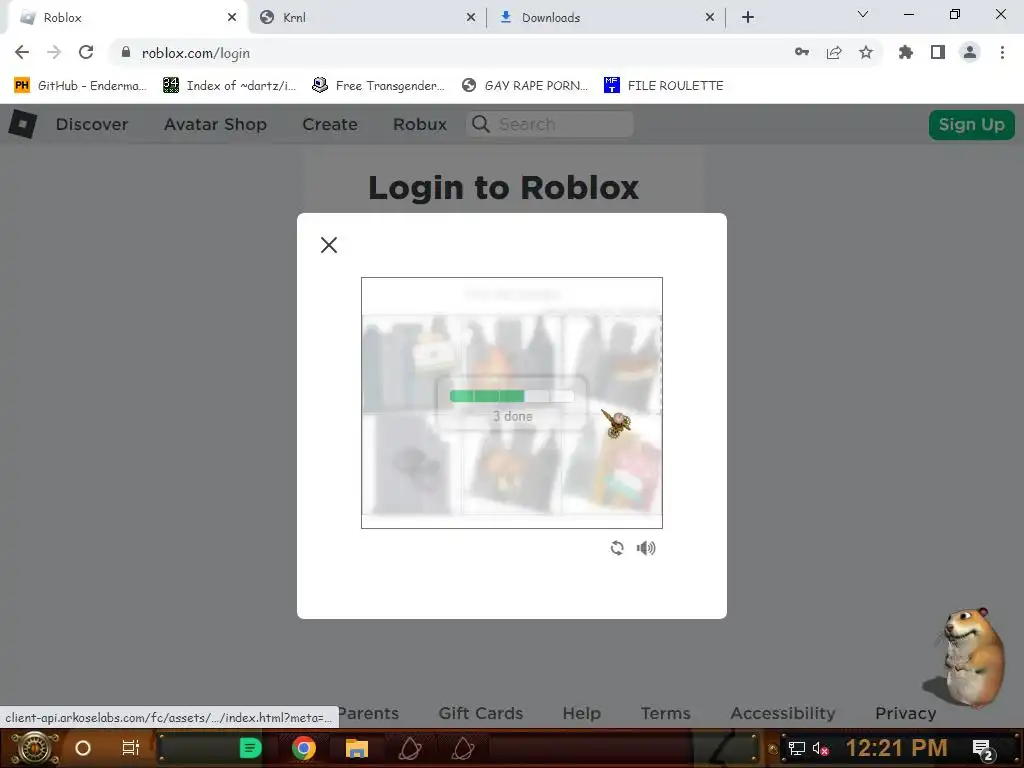Toggle the Chrome side panel
This screenshot has width=1024, height=768.
pyautogui.click(x=938, y=52)
